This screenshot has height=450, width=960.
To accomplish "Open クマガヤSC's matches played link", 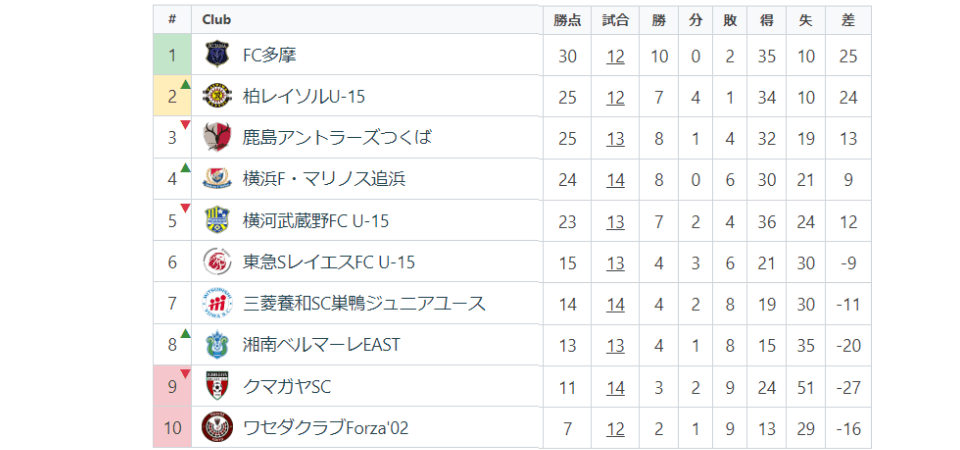I will (615, 387).
